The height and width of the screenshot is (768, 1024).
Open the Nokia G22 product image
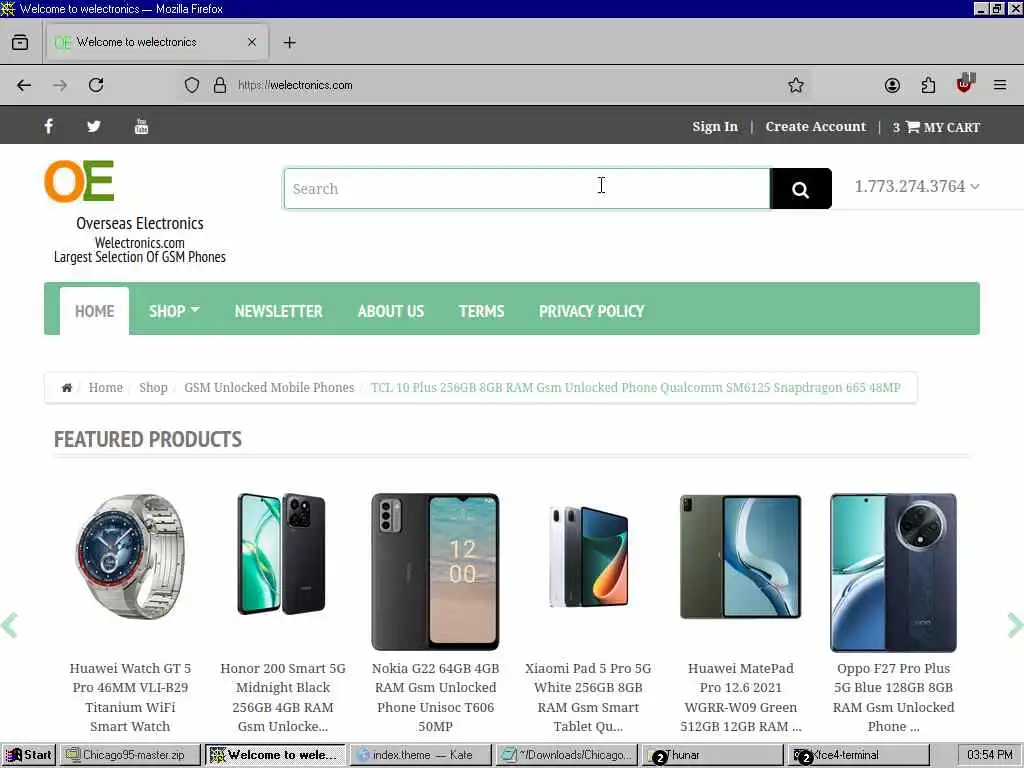click(436, 572)
